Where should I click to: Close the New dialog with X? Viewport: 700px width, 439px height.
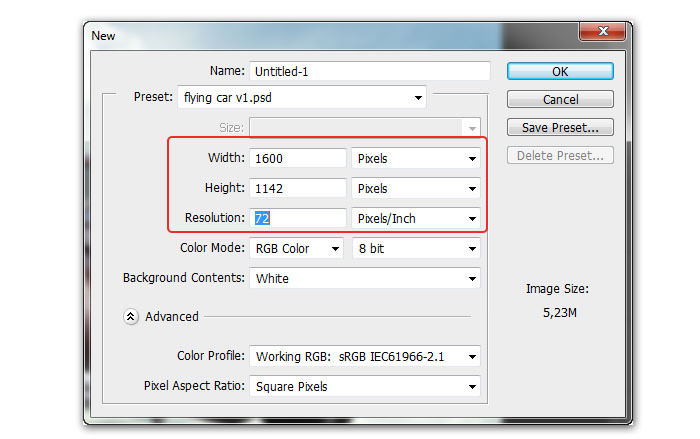pos(603,31)
